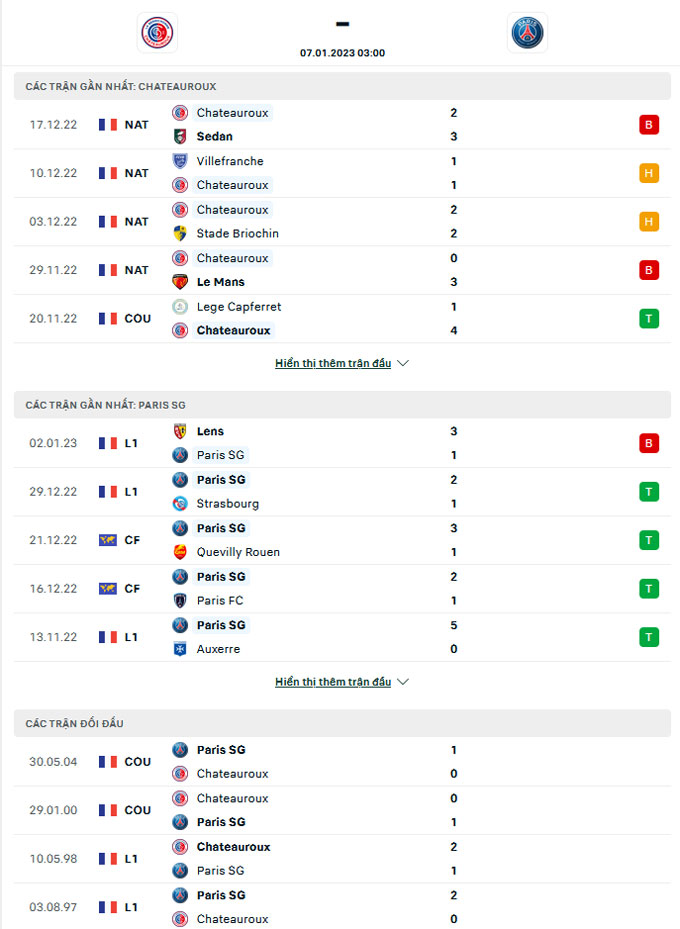Click the Lens club logo
This screenshot has height=929, width=680.
click(180, 431)
